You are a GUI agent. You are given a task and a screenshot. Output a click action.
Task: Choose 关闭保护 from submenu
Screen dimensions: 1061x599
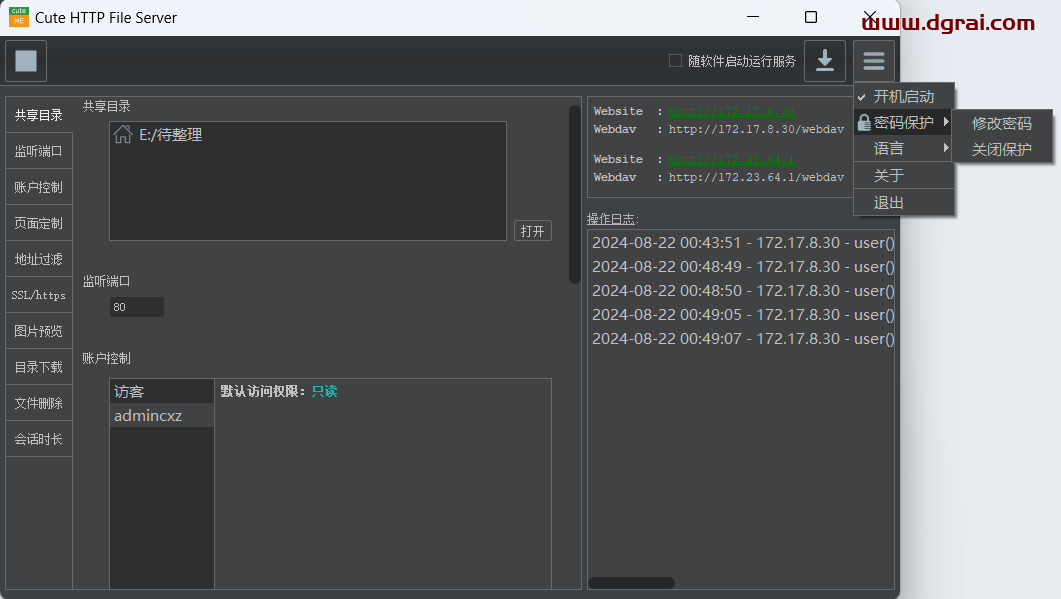1001,150
